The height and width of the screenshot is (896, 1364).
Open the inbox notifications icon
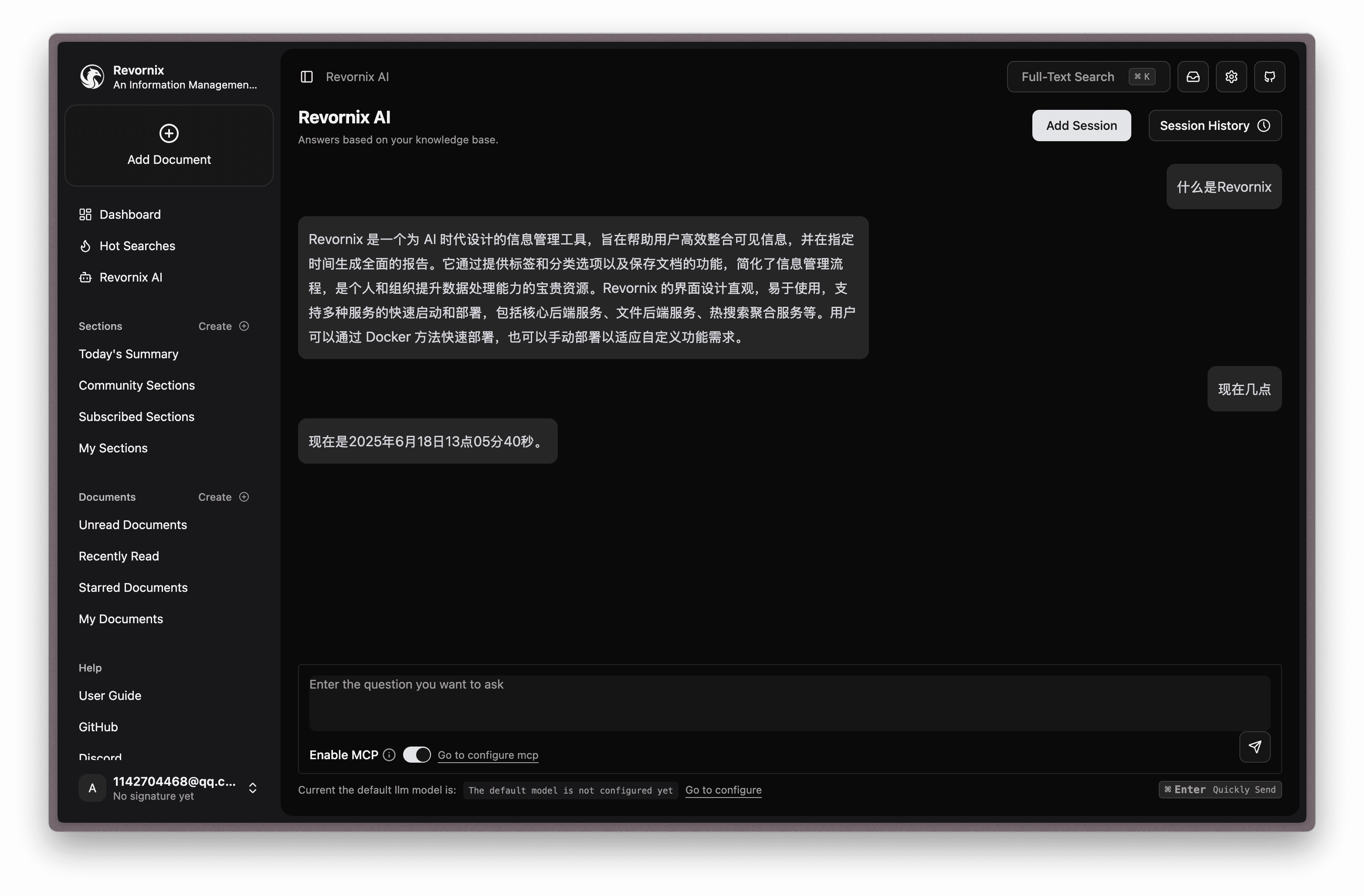point(1193,77)
